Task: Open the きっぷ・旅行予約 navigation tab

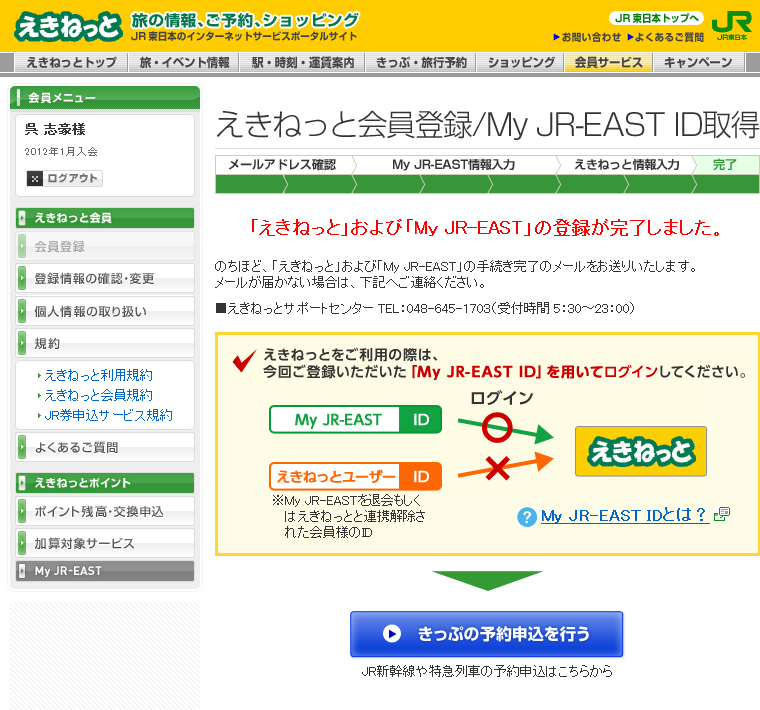Action: pyautogui.click(x=421, y=63)
